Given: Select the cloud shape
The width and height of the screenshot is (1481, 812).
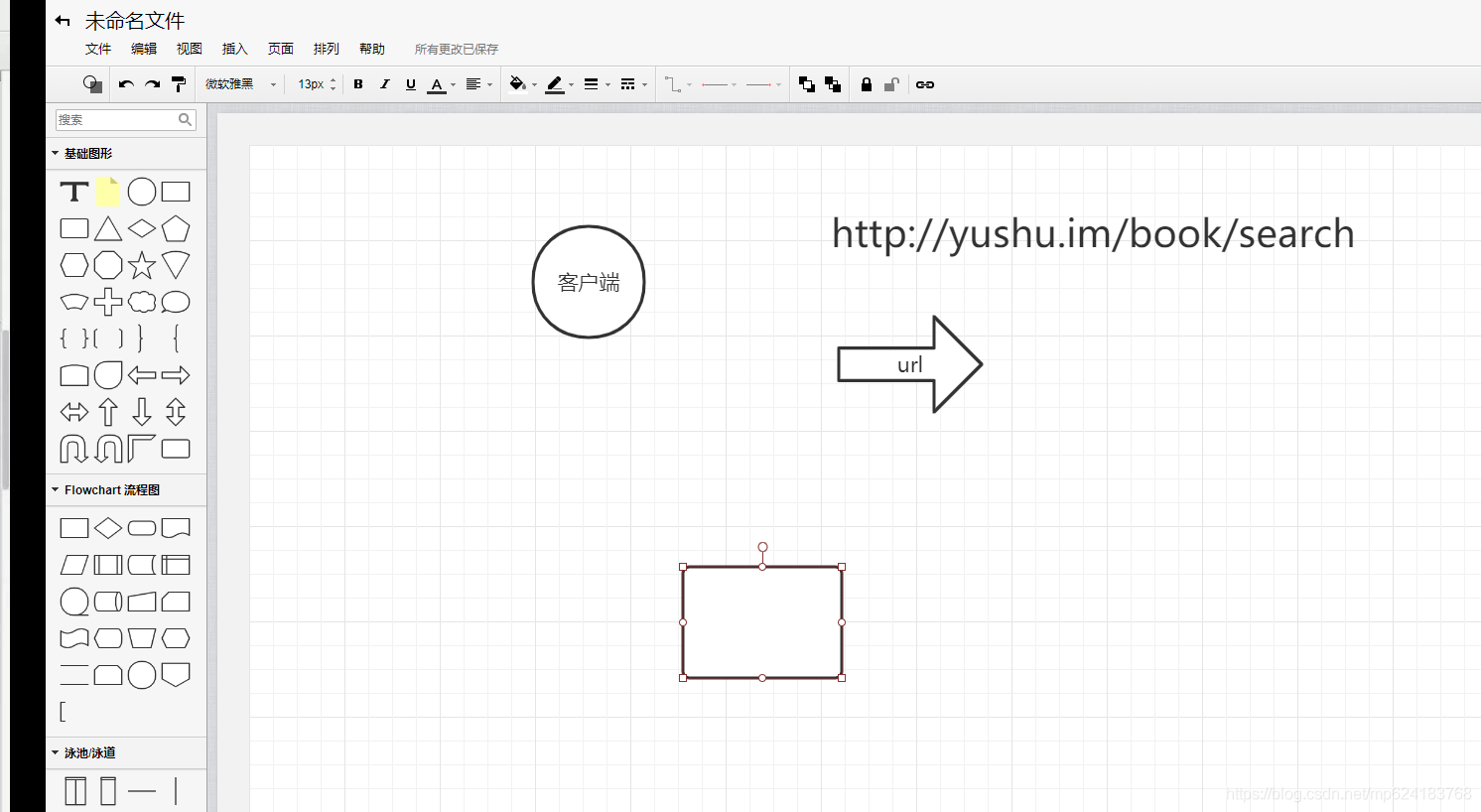Looking at the screenshot, I should pyautogui.click(x=142, y=302).
